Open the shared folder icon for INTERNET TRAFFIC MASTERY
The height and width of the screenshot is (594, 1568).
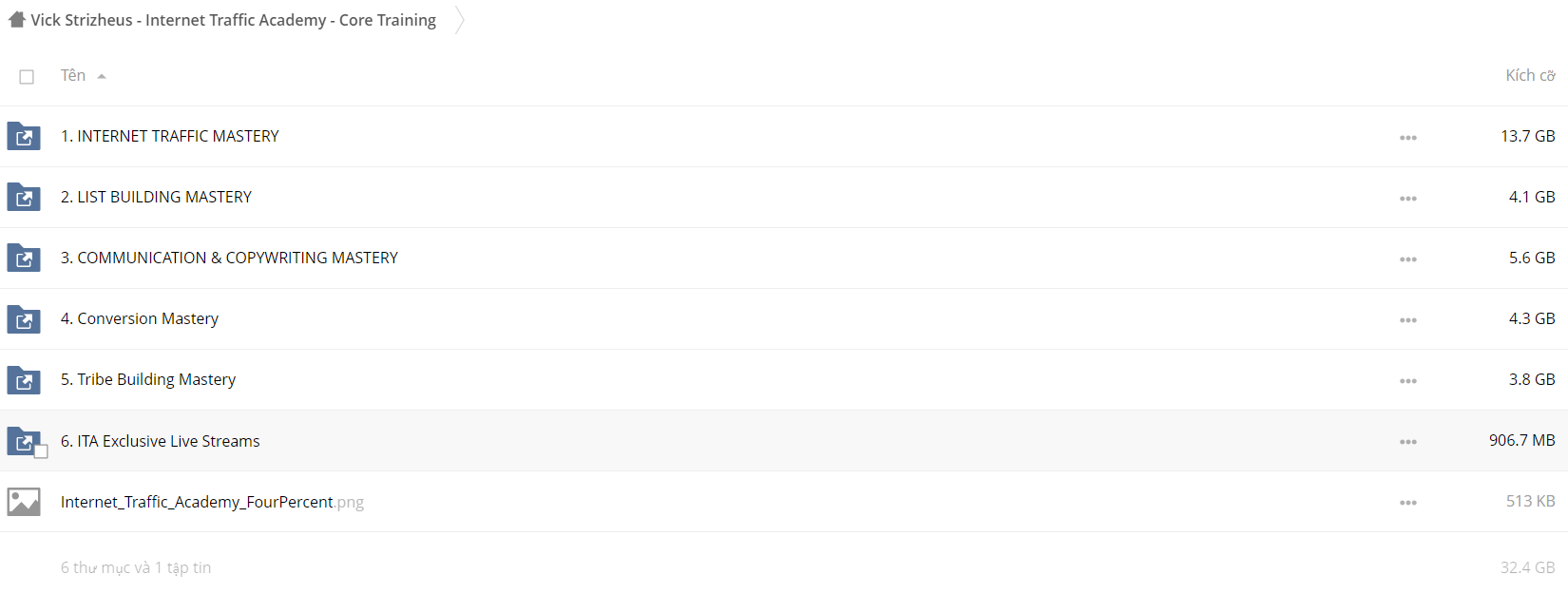[x=24, y=136]
